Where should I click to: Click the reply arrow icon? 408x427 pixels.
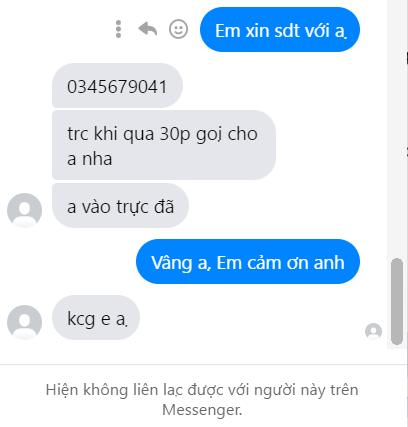click(x=148, y=29)
